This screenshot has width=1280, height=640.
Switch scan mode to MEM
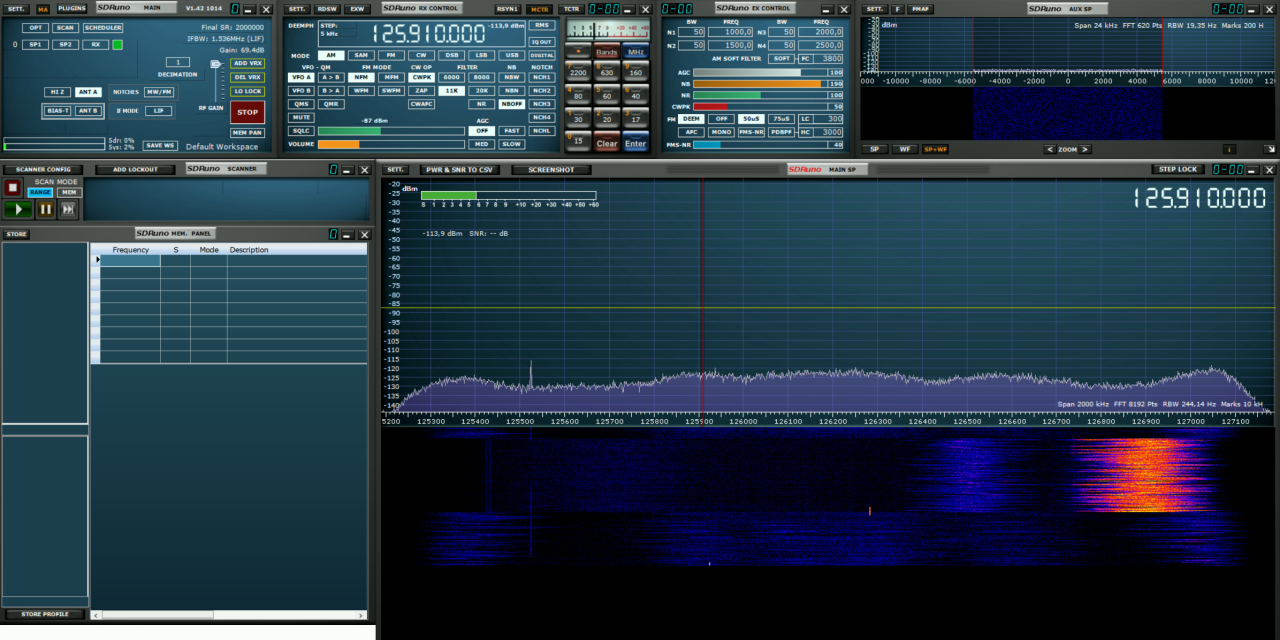pyautogui.click(x=69, y=192)
